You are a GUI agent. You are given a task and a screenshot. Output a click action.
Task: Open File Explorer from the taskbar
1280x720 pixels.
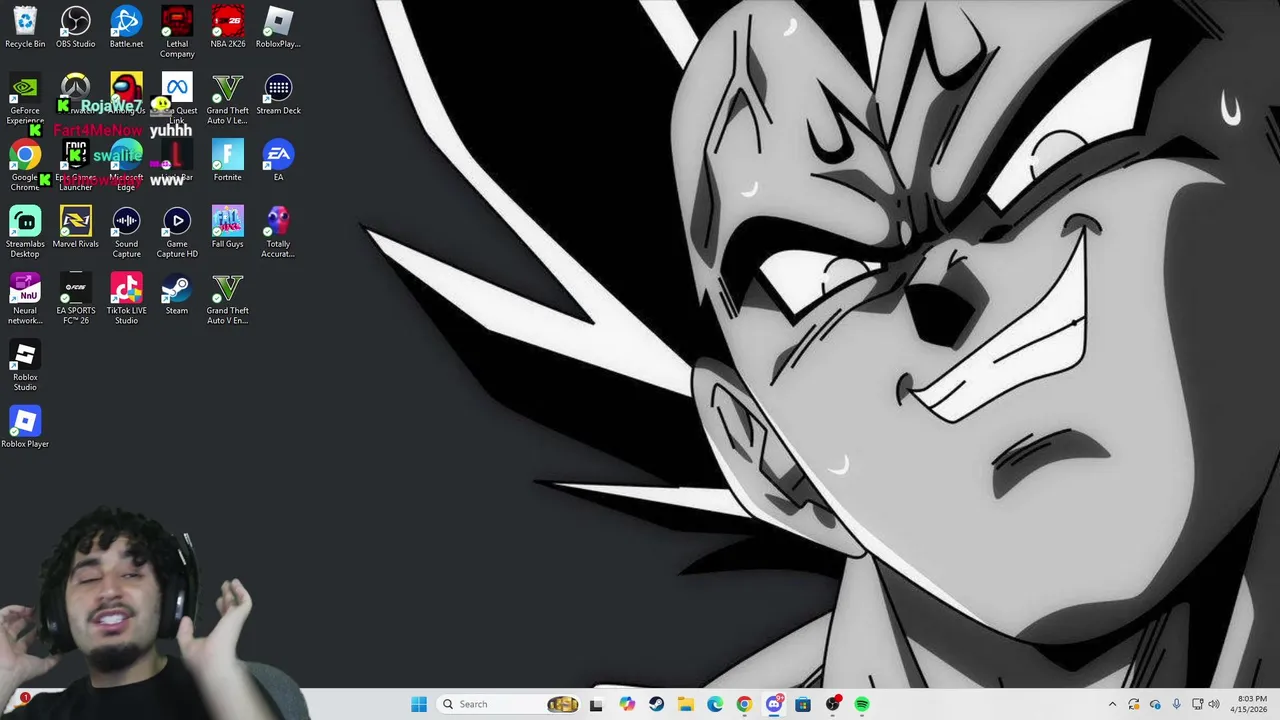685,704
